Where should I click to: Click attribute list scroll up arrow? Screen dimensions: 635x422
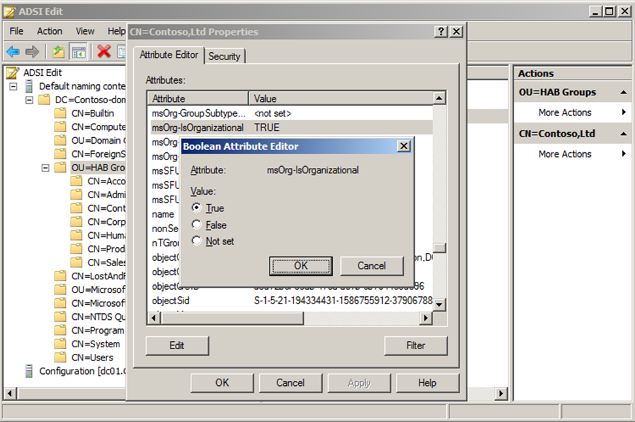tap(439, 98)
